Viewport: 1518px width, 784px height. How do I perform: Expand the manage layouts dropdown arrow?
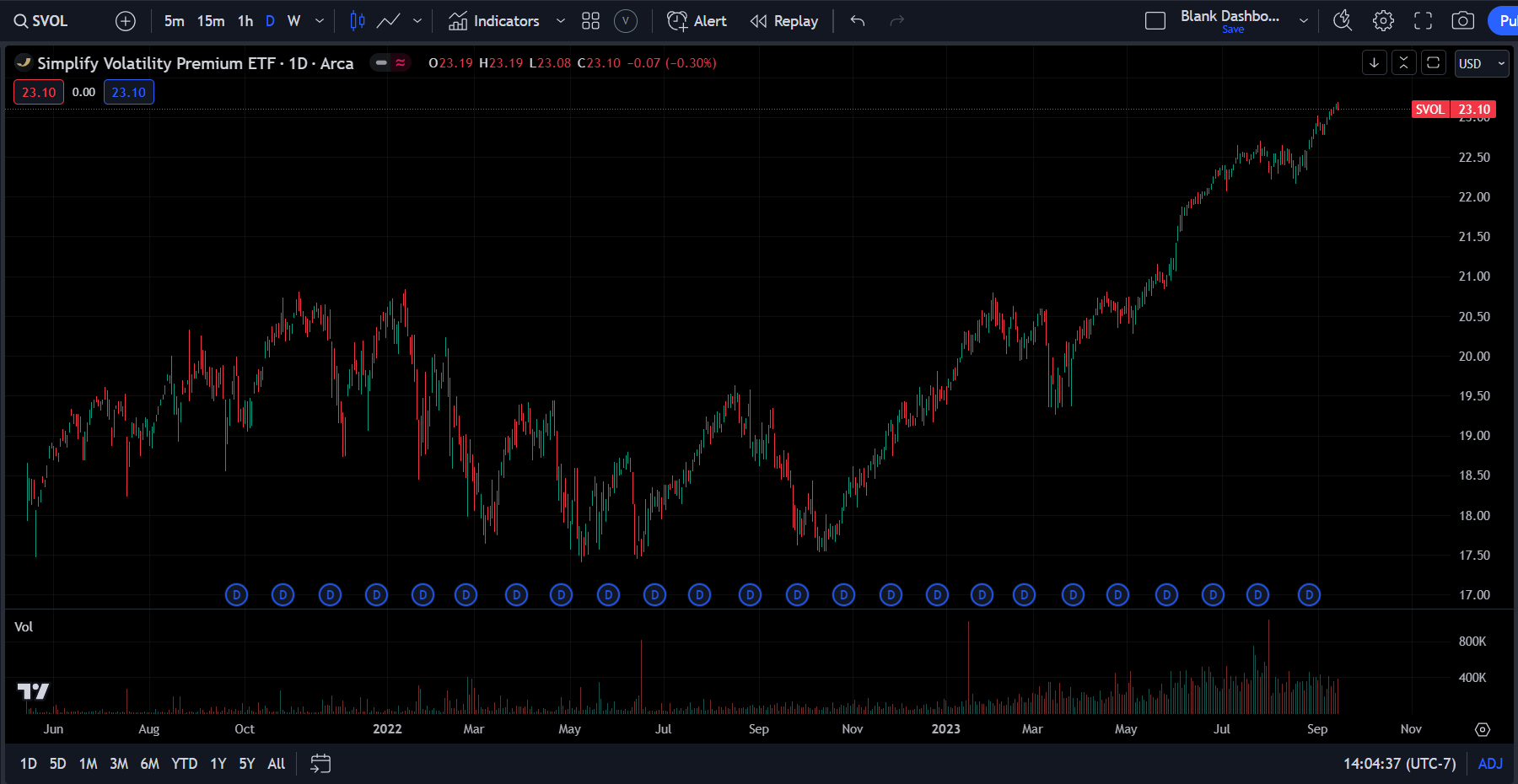point(1304,21)
